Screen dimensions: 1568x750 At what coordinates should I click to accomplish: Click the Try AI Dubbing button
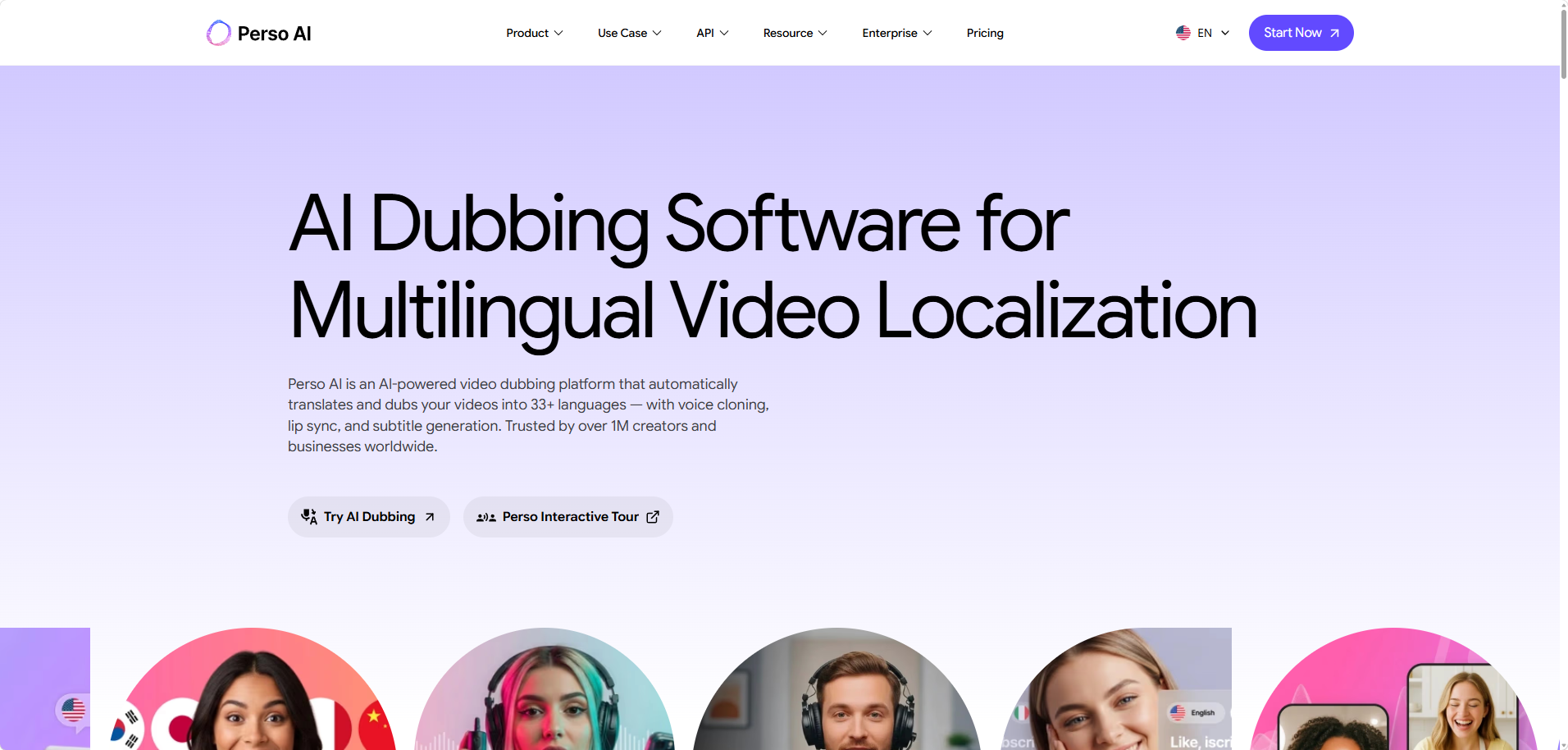tap(369, 517)
